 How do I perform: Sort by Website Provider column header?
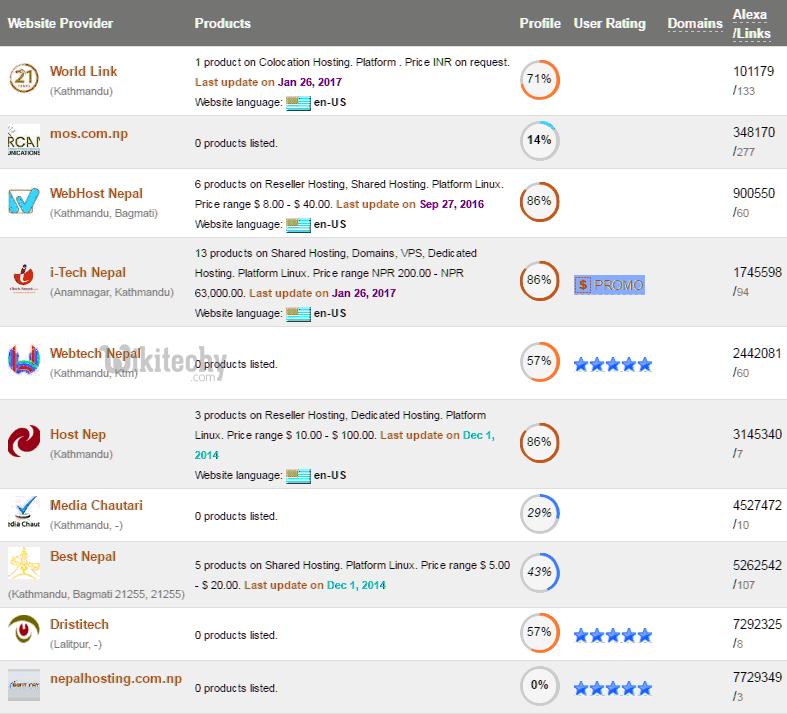pos(60,23)
